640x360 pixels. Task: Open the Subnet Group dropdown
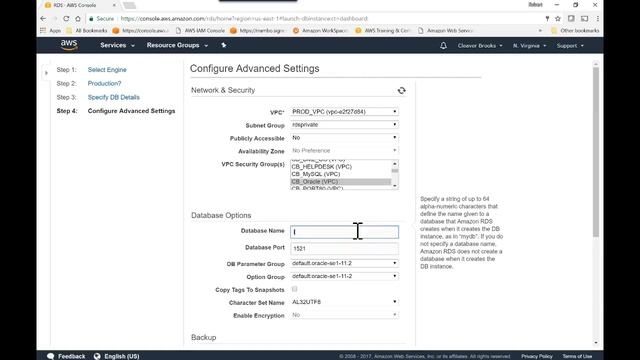coord(344,124)
